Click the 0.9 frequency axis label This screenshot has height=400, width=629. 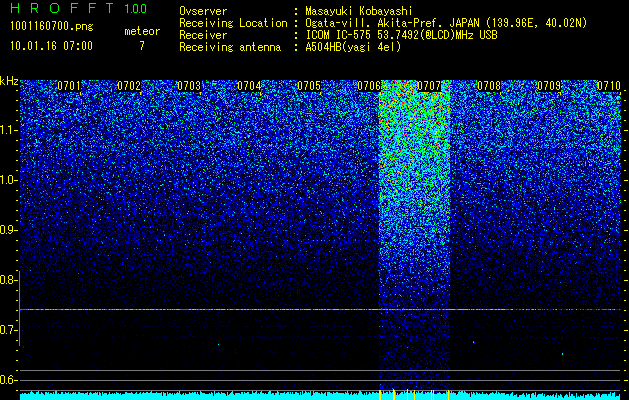pyautogui.click(x=8, y=230)
